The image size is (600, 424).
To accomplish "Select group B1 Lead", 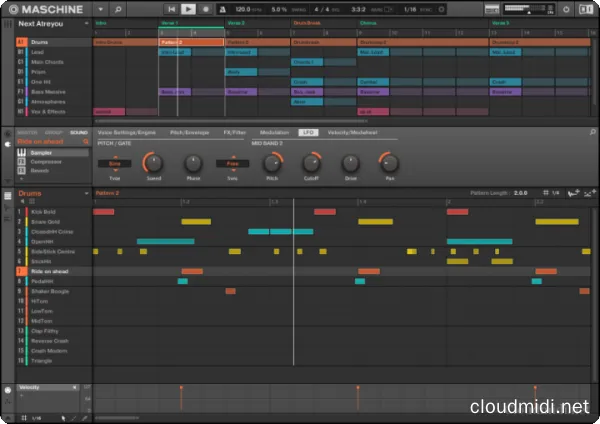I will tap(54, 52).
